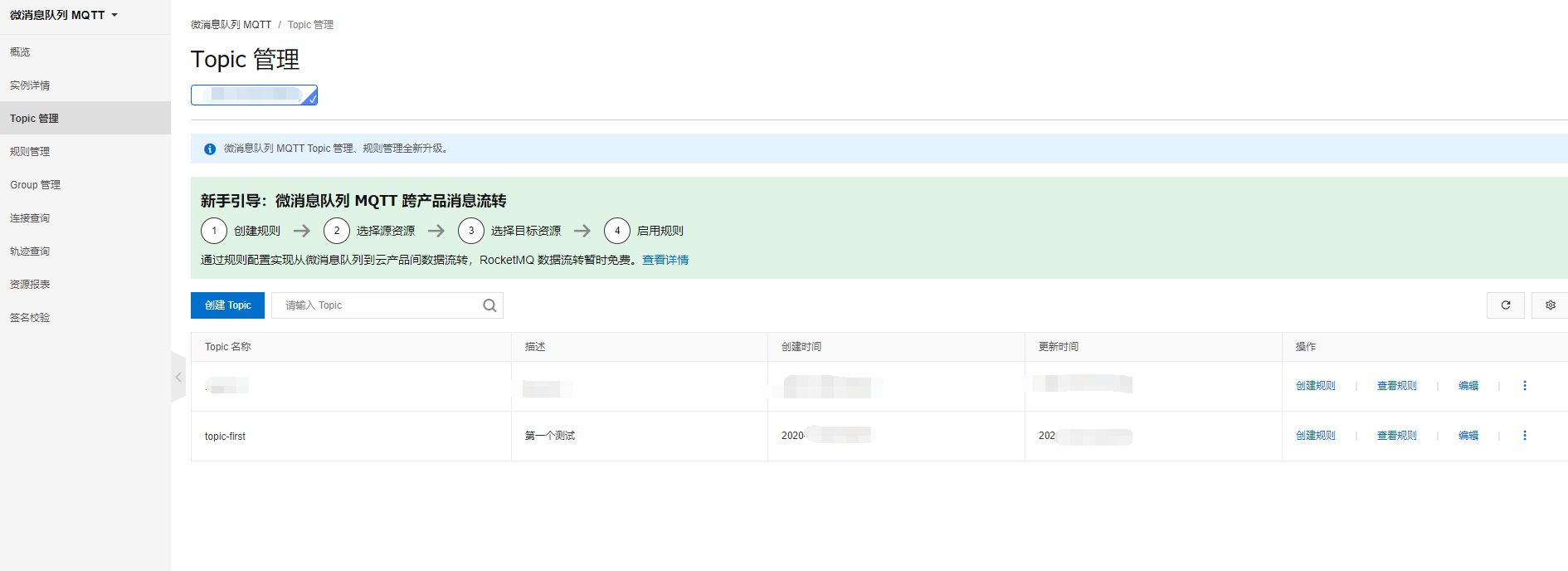Click the 创建 Topic button

[227, 305]
